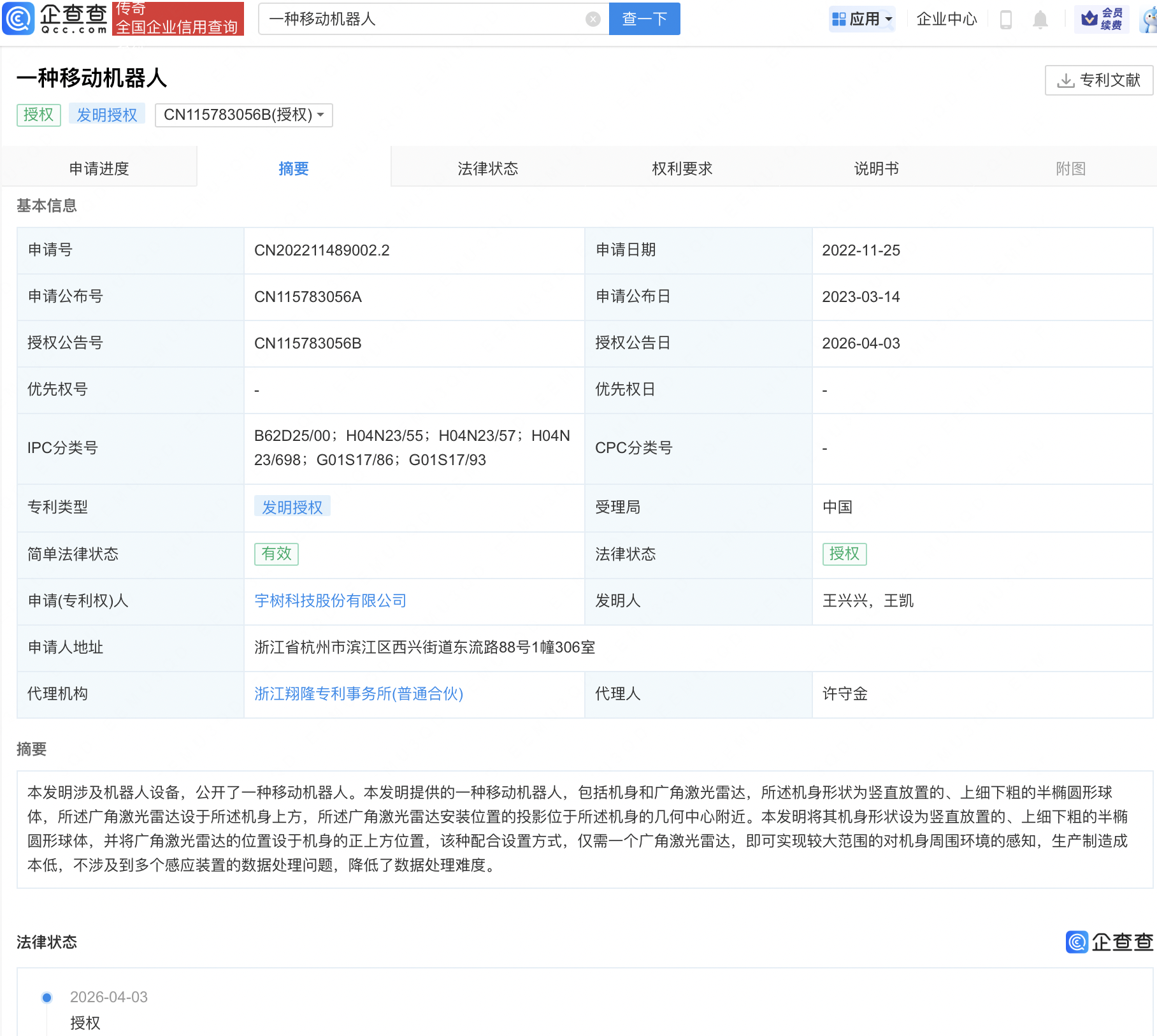Click the mobile phone app icon
This screenshot has height=1036, width=1157.
pos(1007,19)
